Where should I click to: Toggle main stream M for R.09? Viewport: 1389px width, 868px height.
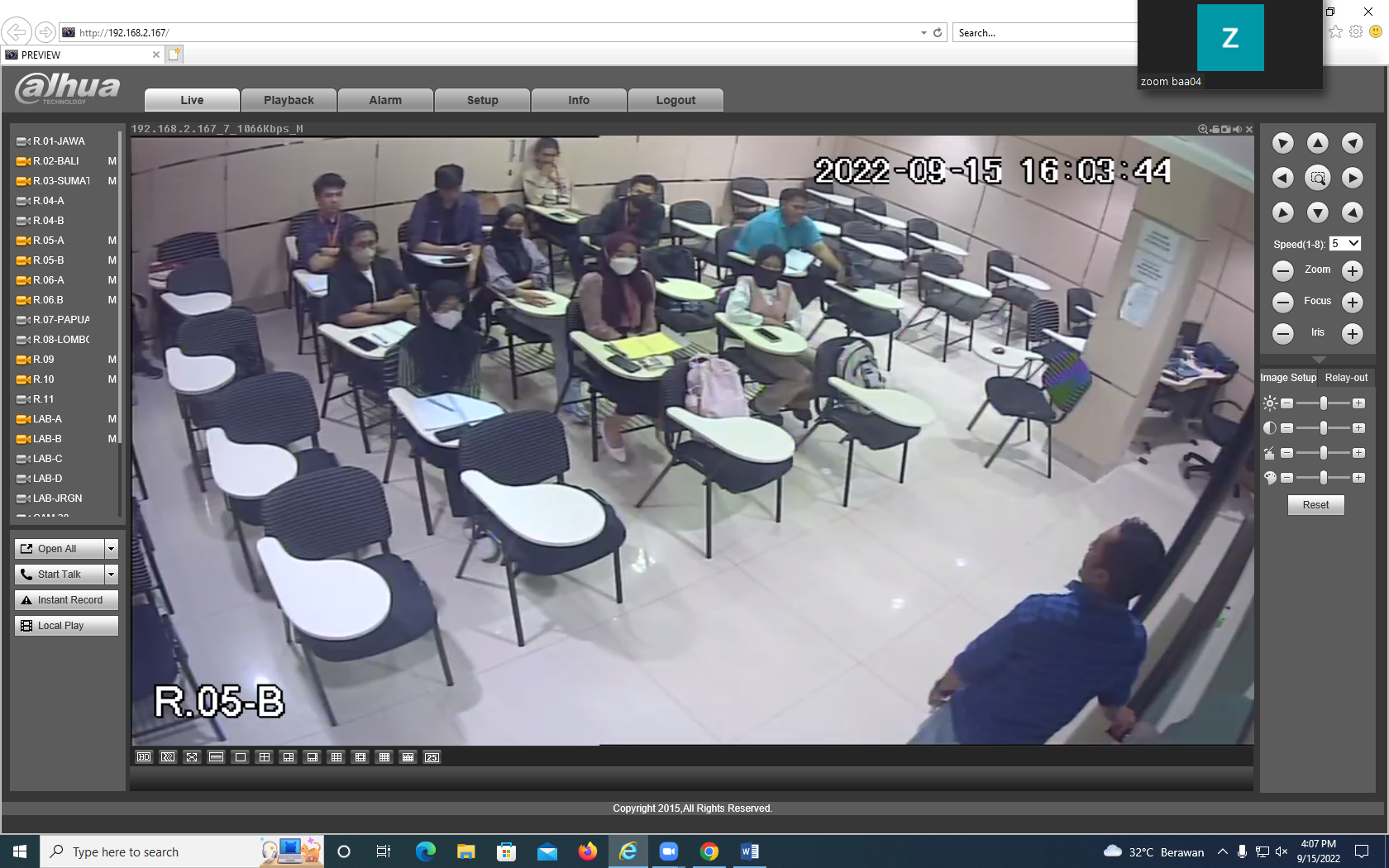click(112, 360)
